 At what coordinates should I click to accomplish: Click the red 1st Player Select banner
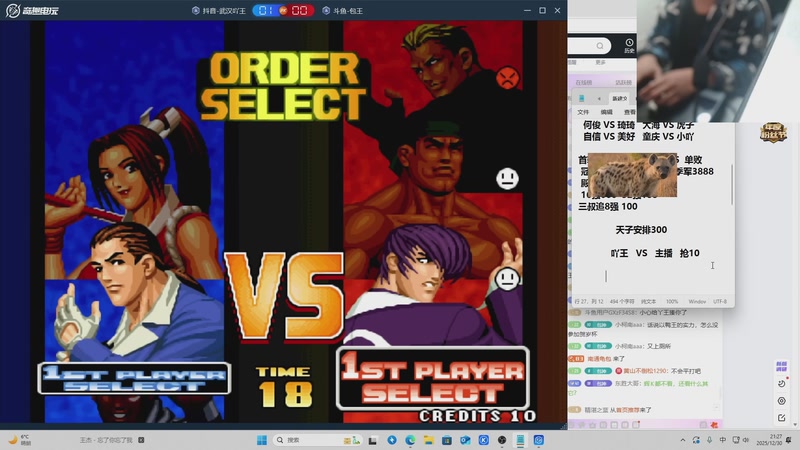tap(433, 378)
